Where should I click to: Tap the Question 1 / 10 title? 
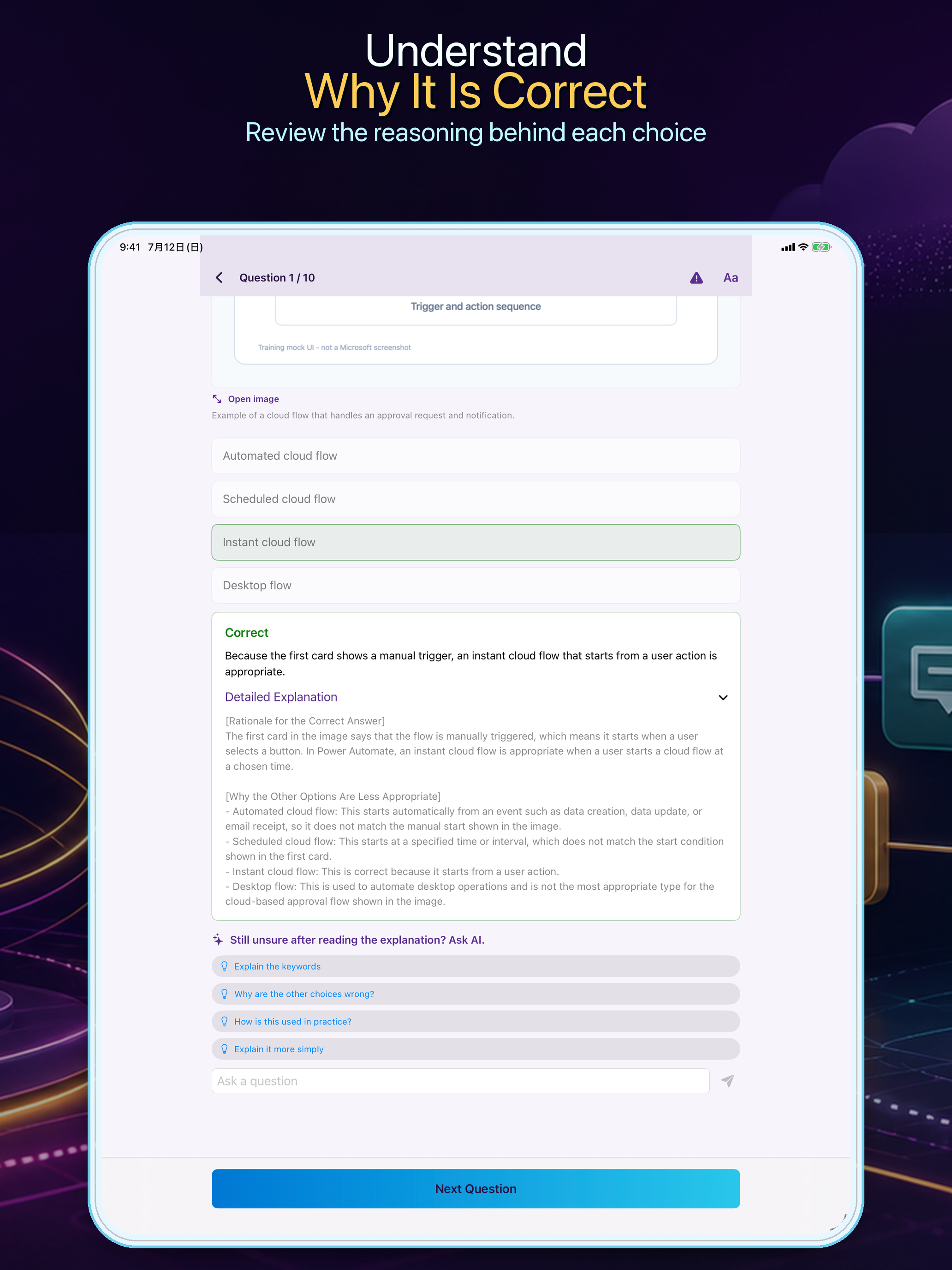click(x=277, y=278)
